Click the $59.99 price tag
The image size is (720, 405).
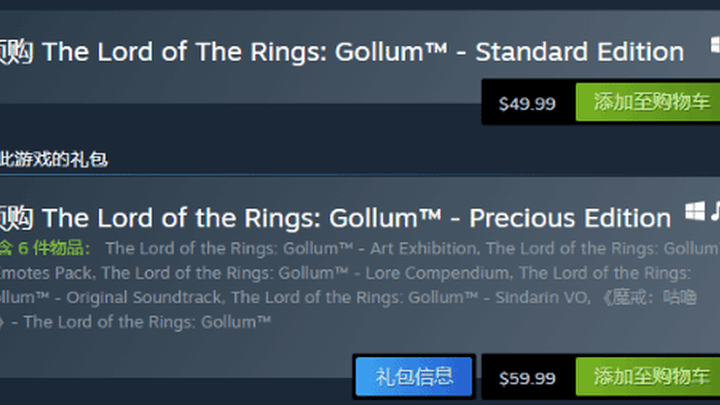pos(527,378)
